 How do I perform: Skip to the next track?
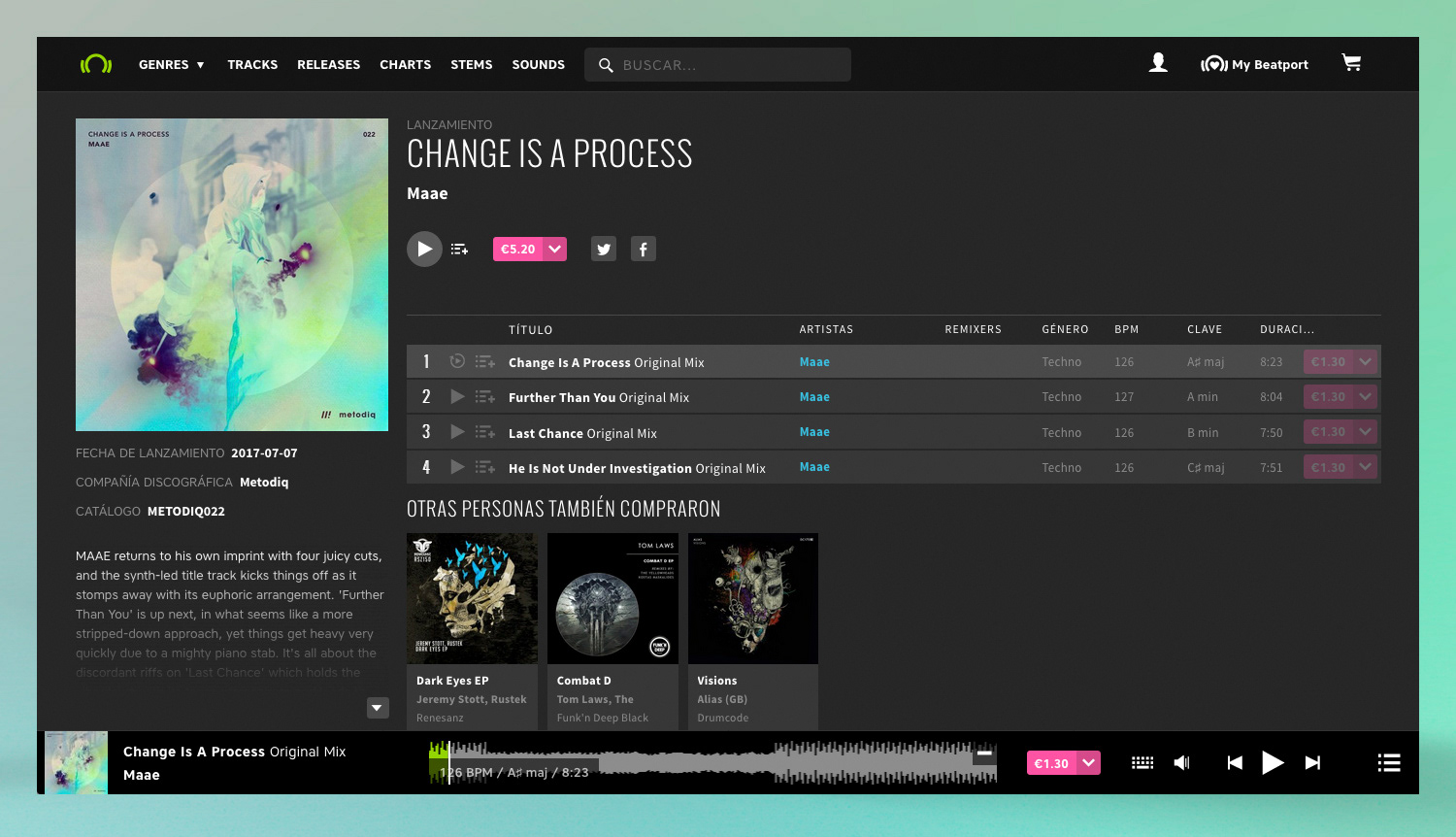pos(1312,763)
